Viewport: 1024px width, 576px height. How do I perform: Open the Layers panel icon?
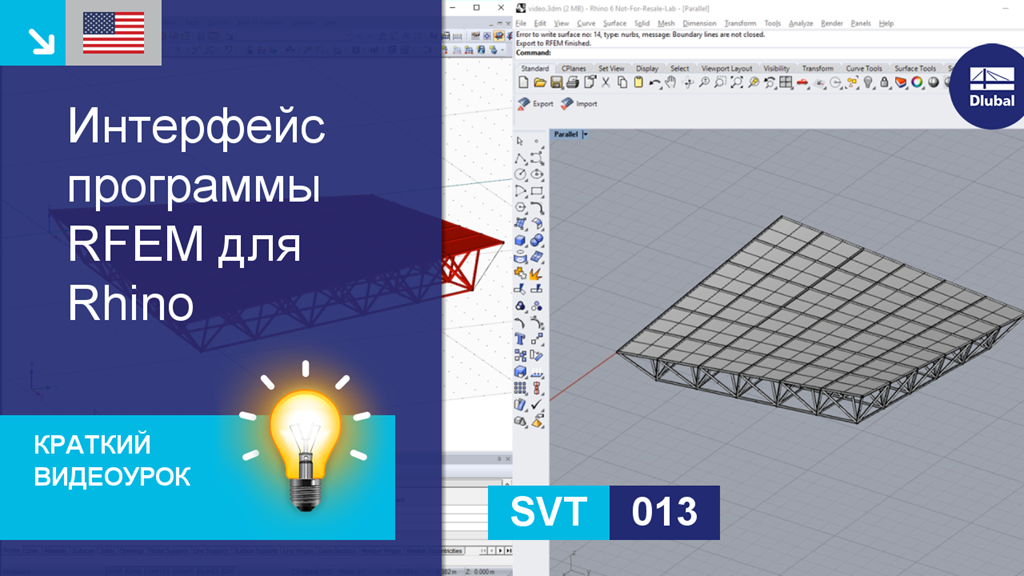coord(901,83)
